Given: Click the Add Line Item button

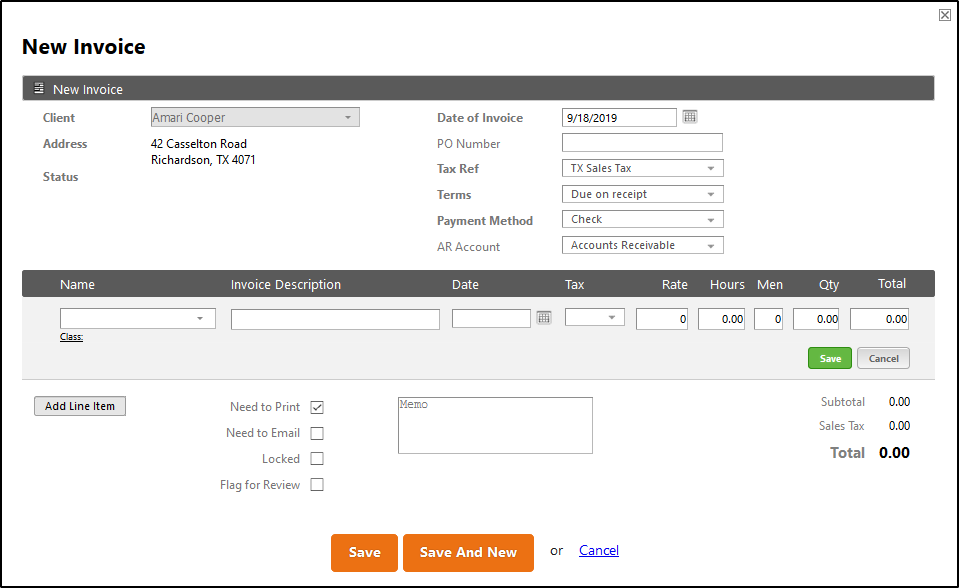Looking at the screenshot, I should pyautogui.click(x=79, y=406).
